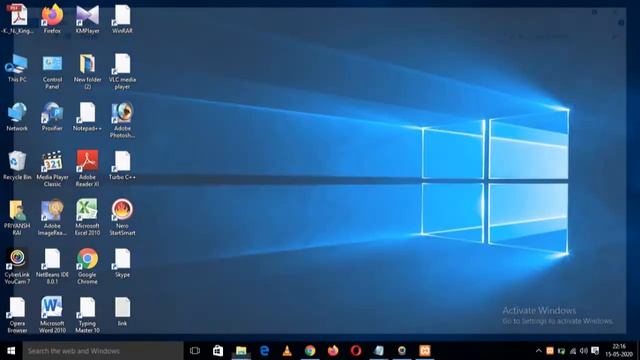The height and width of the screenshot is (360, 640).
Task: Open This PC desktop icon
Action: (x=17, y=68)
